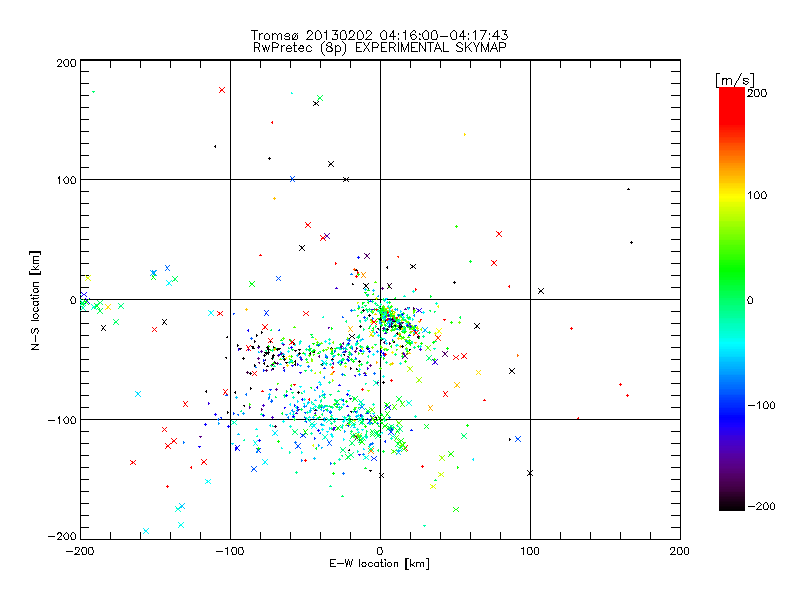
Task: Click the "0" tick label on the N-S axis
Action: coord(73,300)
